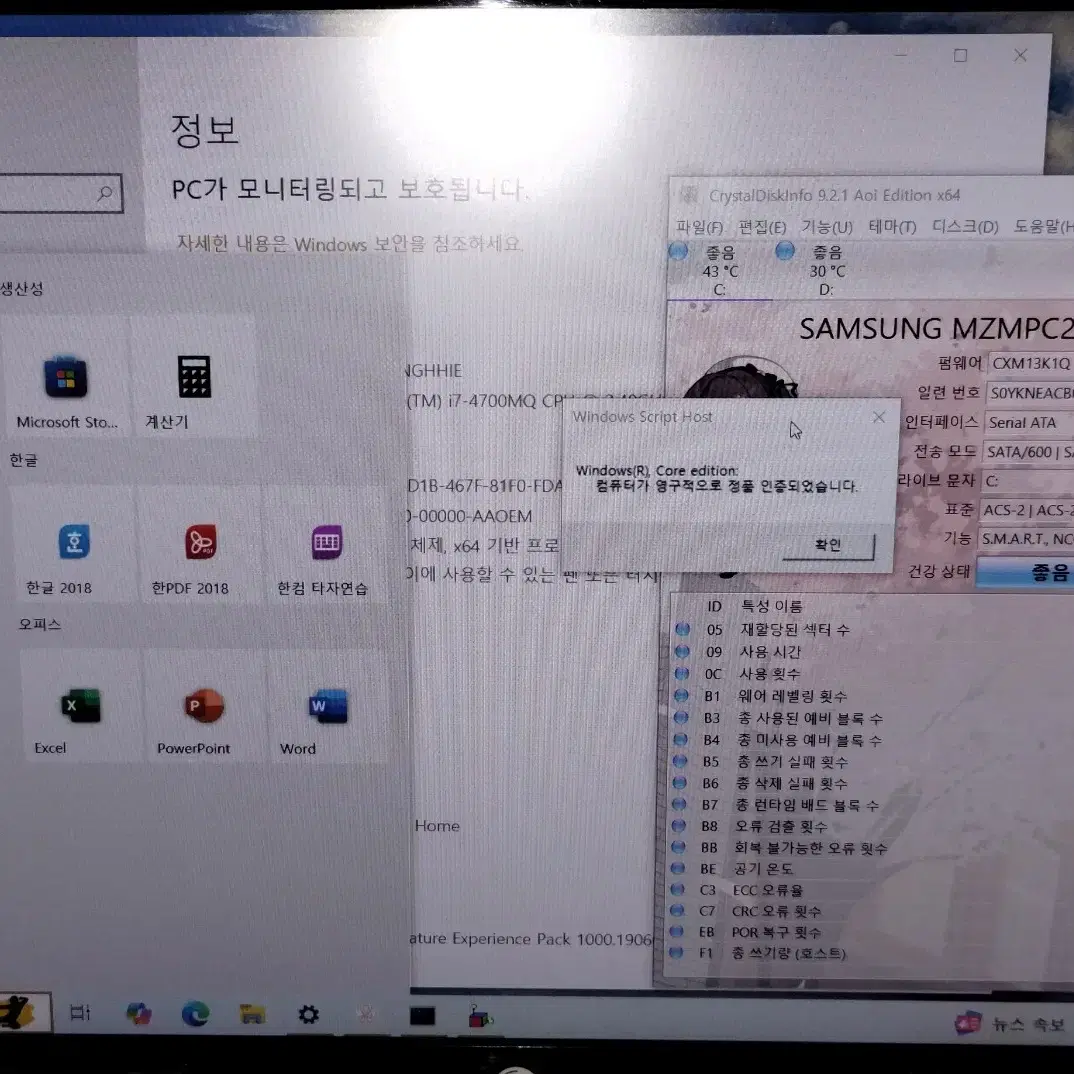The width and height of the screenshot is (1074, 1074).
Task: Click the 전송 모드 SATA/600 field
Action: point(1027,452)
